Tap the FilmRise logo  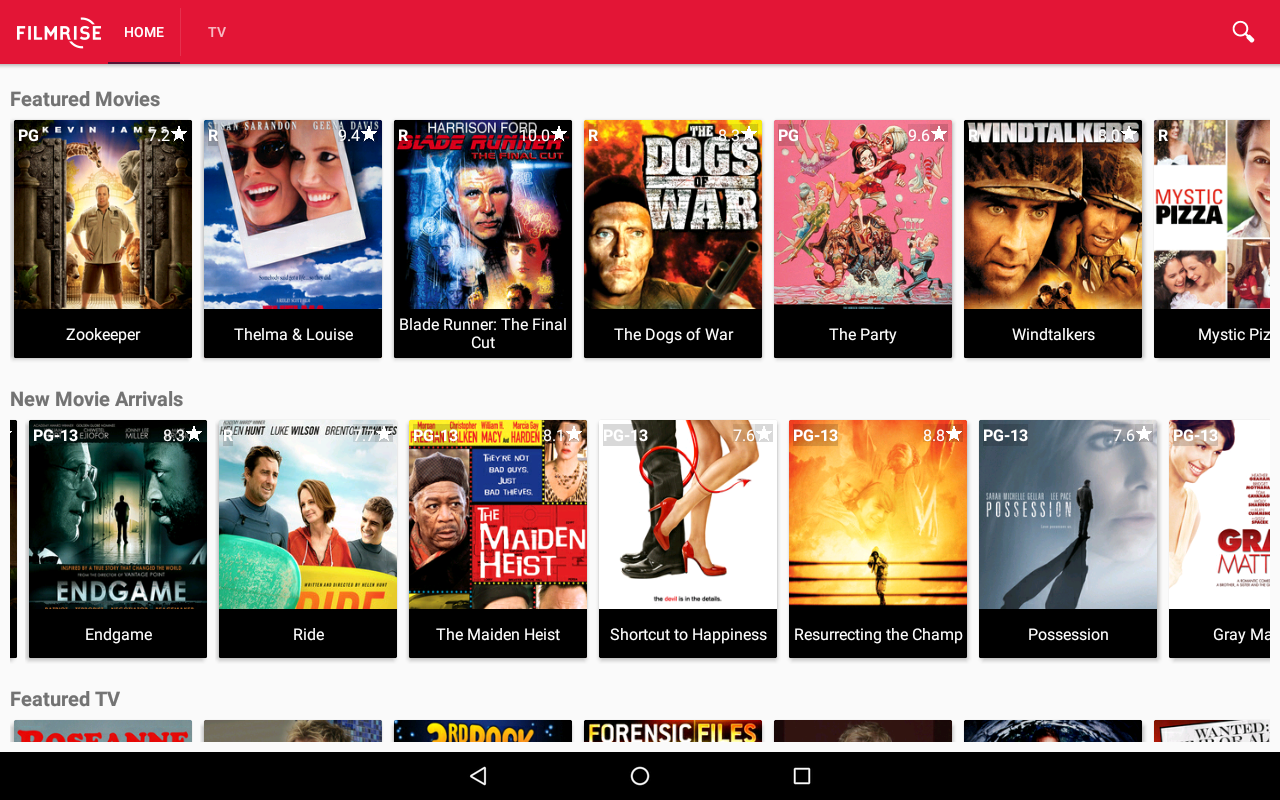(x=59, y=32)
